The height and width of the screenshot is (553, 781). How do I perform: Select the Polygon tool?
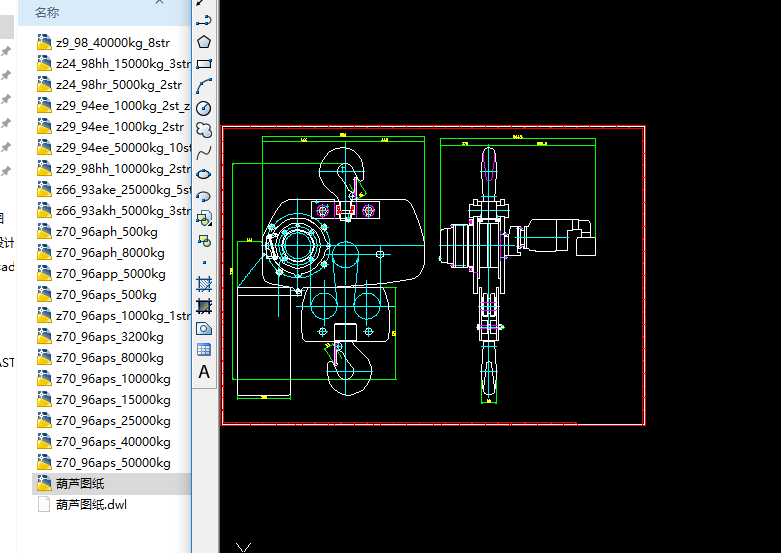pyautogui.click(x=204, y=42)
